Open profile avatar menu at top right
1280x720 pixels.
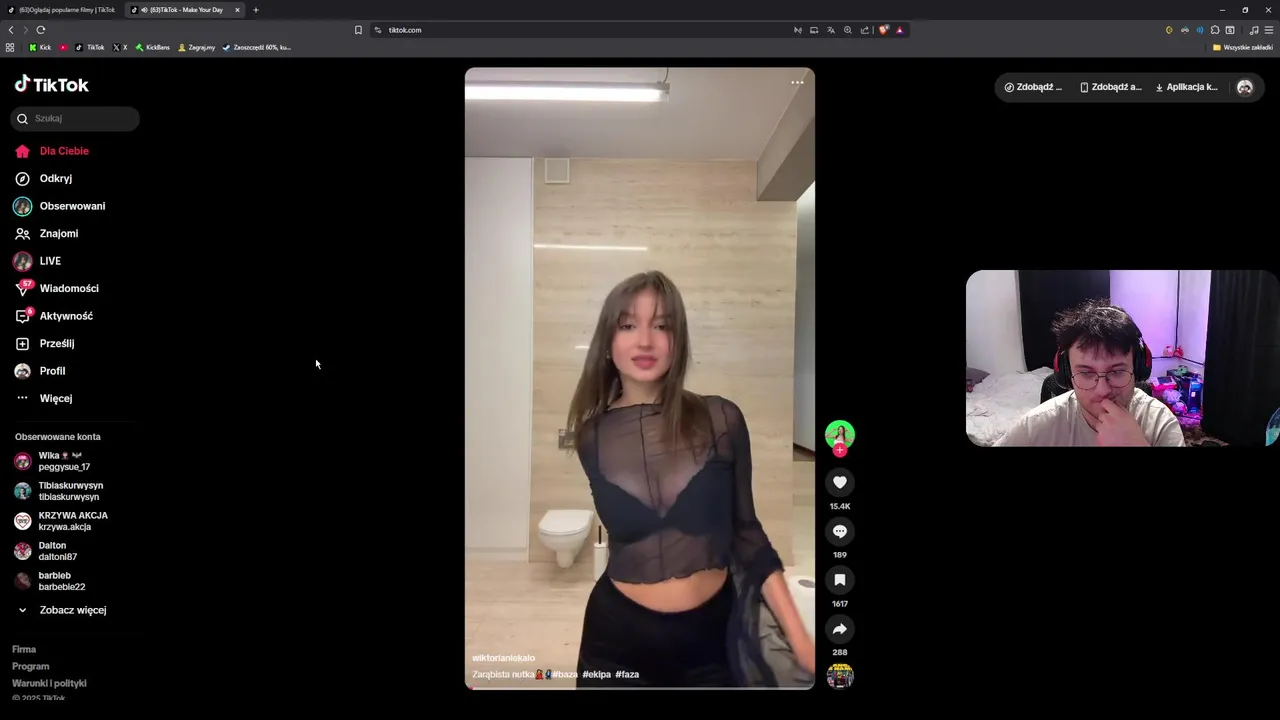pos(1245,87)
